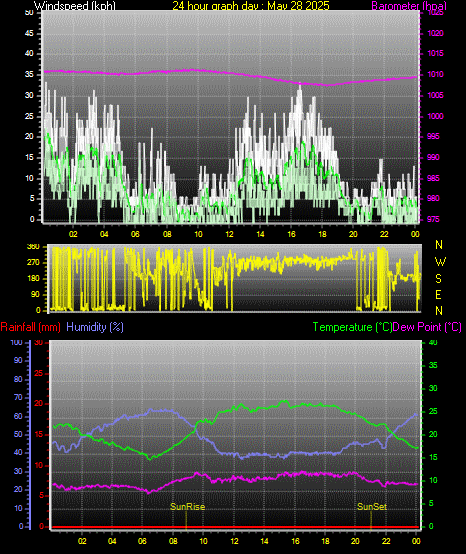The image size is (466, 554).
Task: Click the 1000 barometer axis value
Action: point(435,116)
